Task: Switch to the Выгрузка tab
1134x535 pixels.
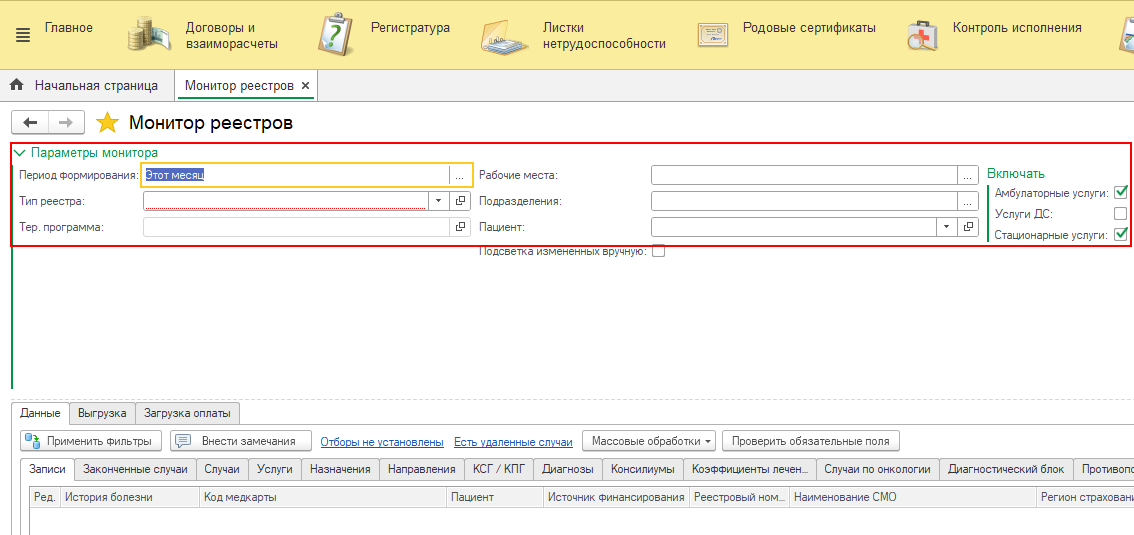Action: point(102,413)
